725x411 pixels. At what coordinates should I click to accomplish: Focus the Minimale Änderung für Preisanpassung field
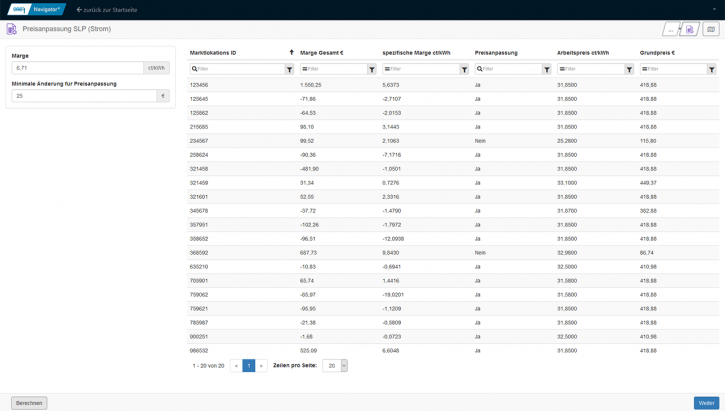click(x=84, y=96)
